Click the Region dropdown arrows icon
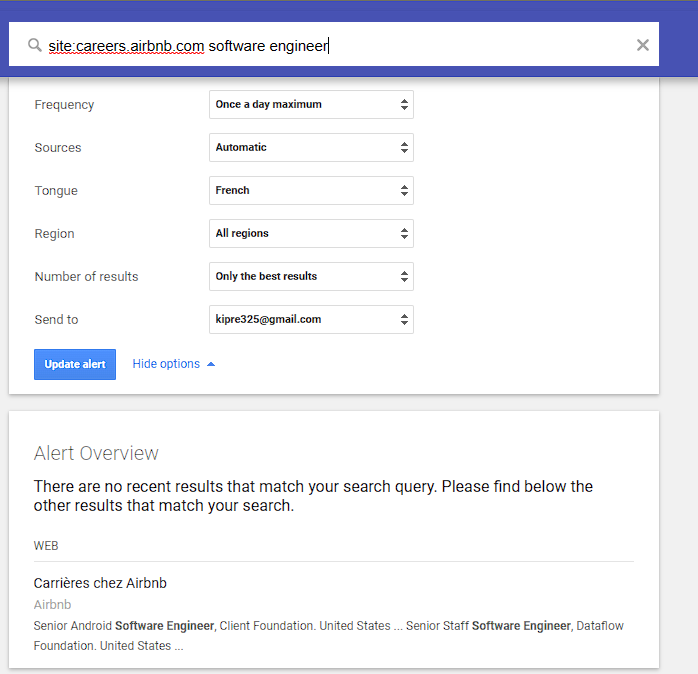698x674 pixels. (404, 234)
